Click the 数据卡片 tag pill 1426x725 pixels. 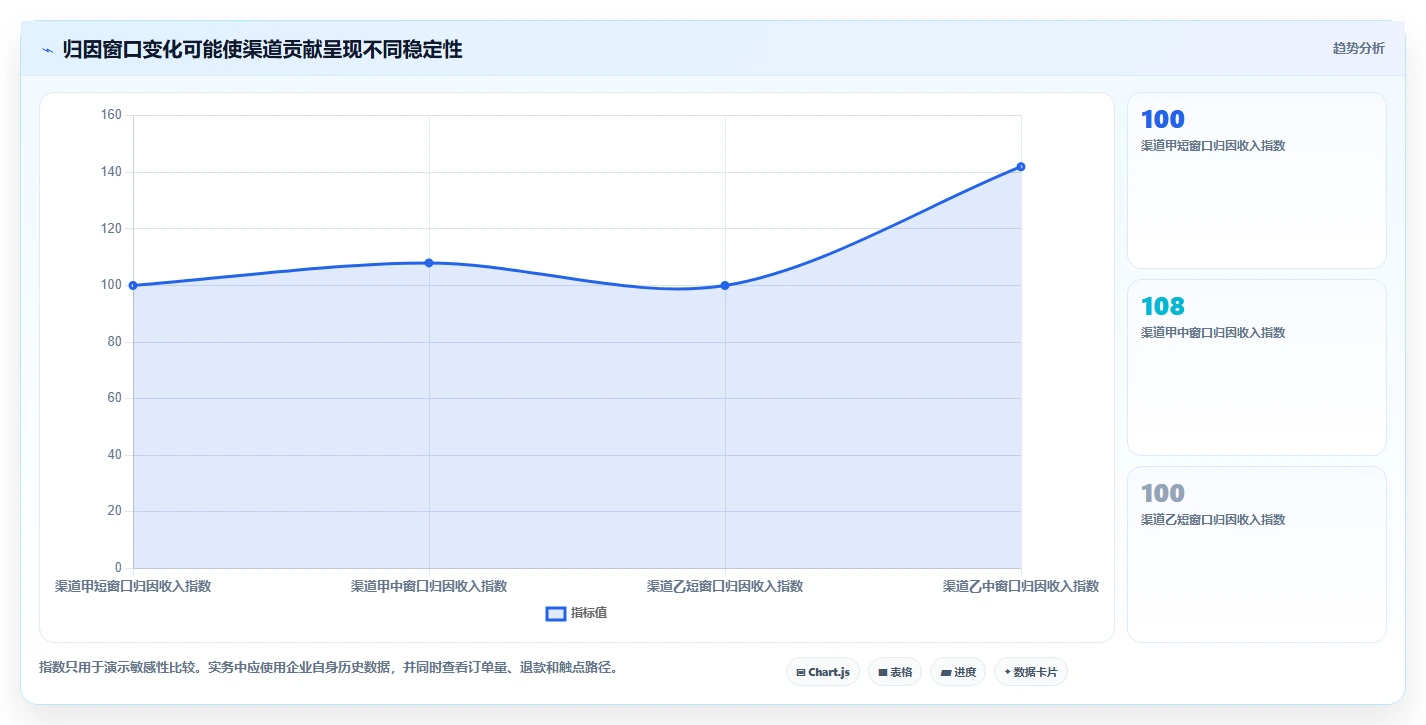[x=1030, y=672]
